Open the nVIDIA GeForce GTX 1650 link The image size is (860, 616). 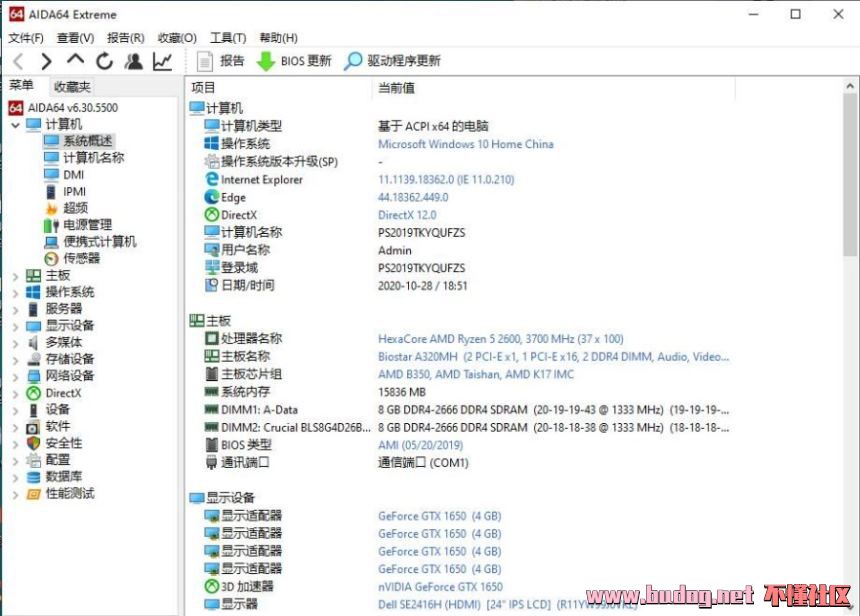point(440,587)
